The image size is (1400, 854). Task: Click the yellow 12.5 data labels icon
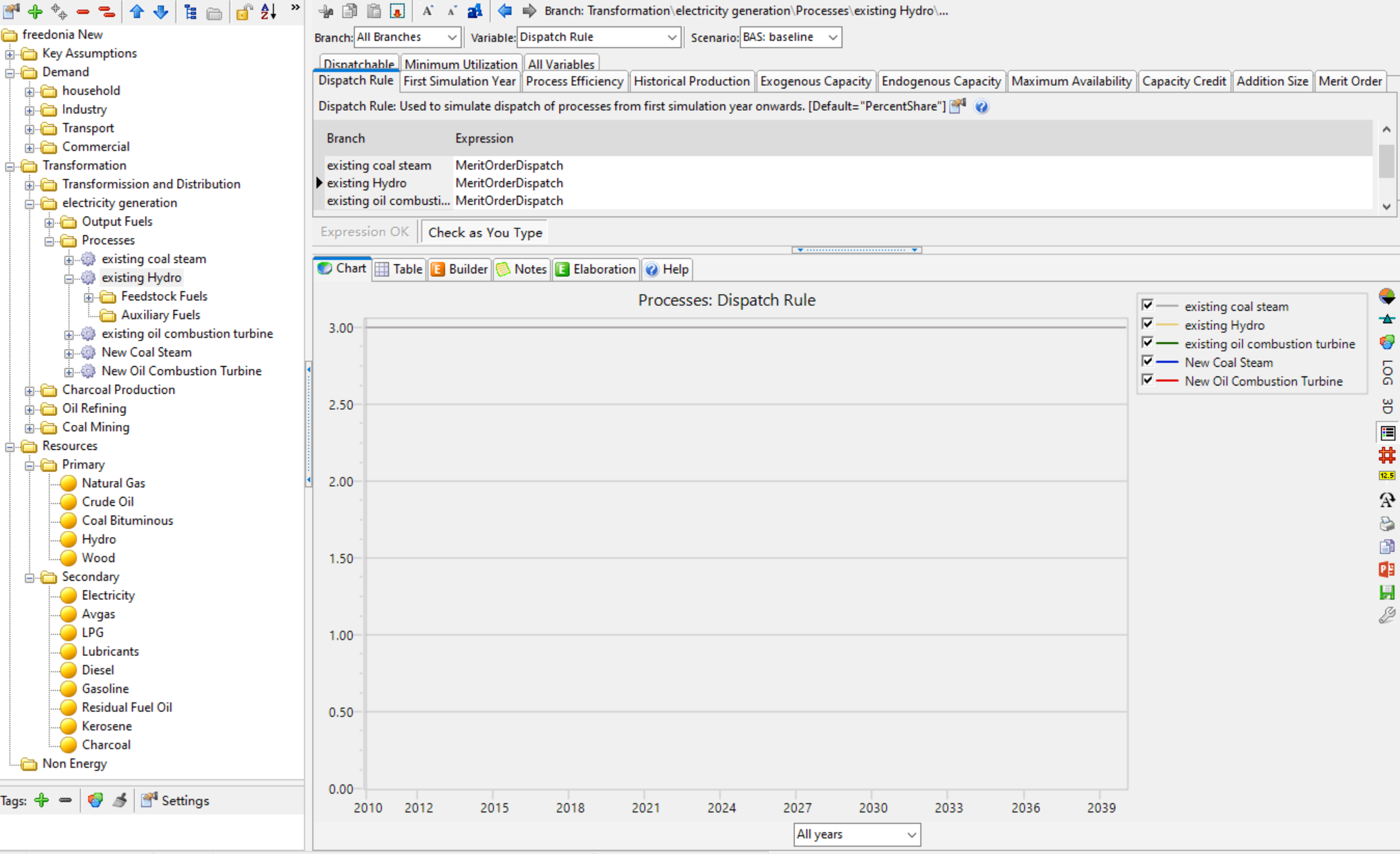point(1387,475)
